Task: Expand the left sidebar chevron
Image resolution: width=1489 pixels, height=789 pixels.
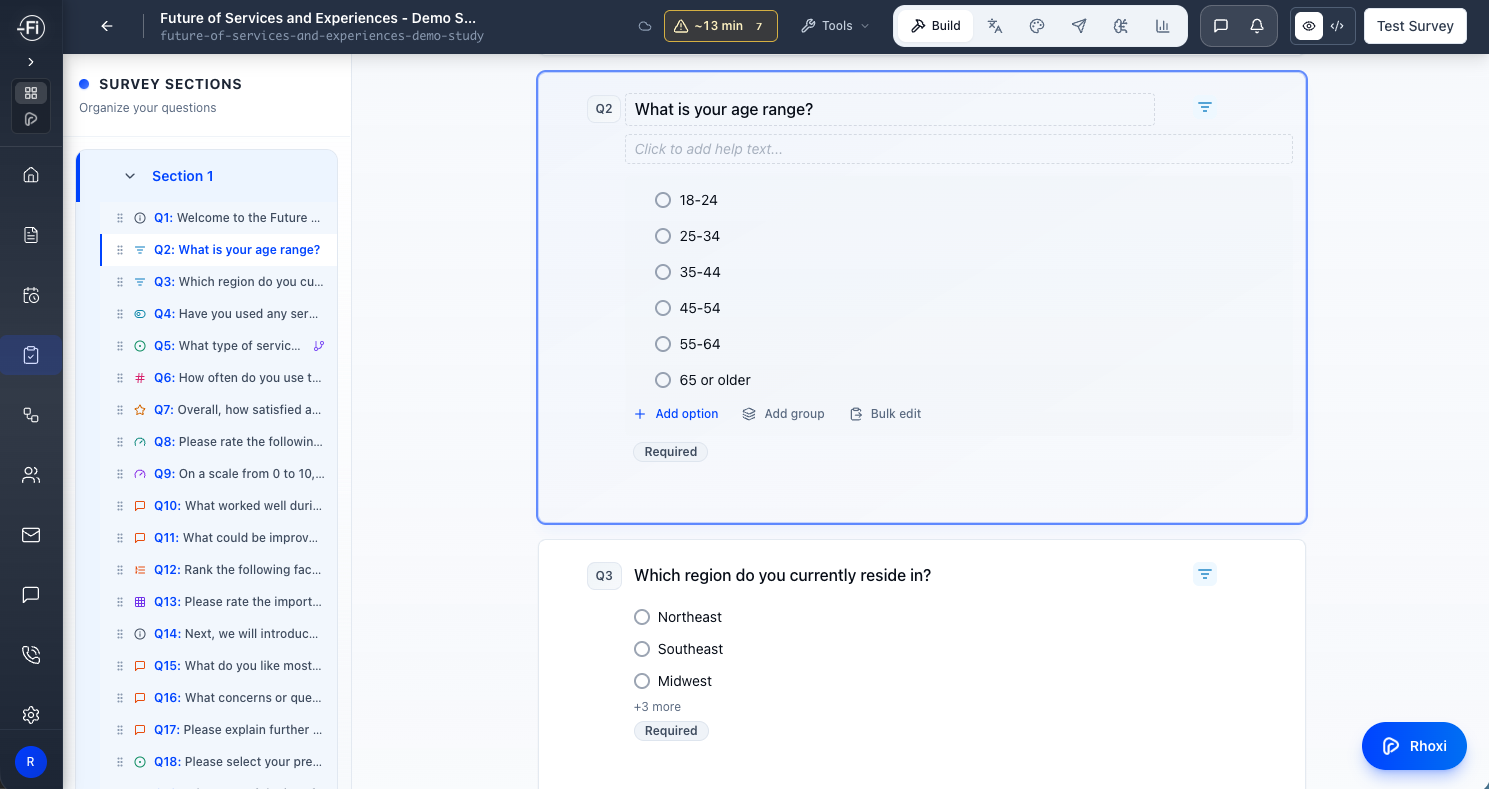Action: 31,62
